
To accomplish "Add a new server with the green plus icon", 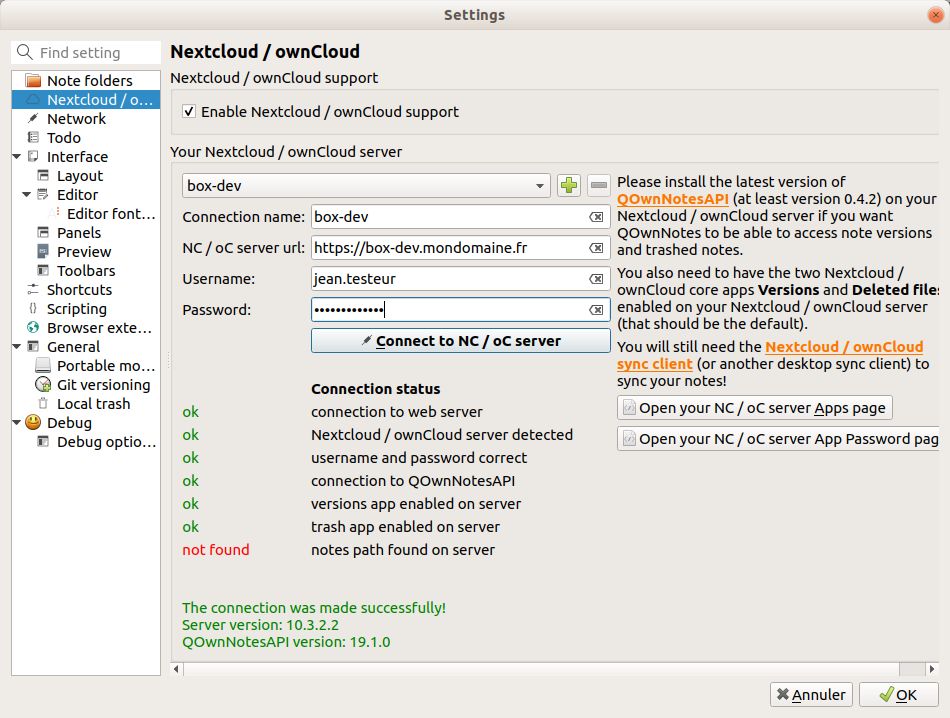I will coord(568,185).
